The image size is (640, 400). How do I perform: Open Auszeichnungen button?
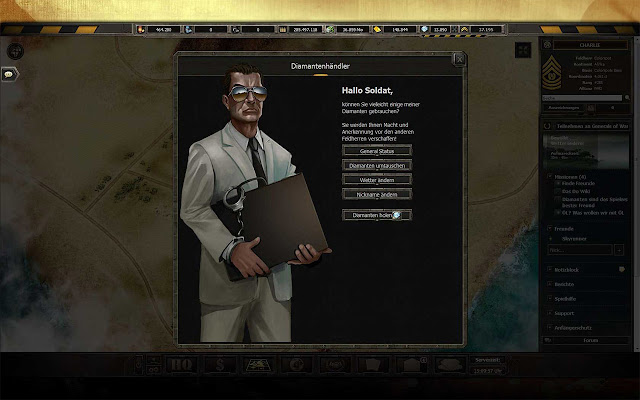coord(564,108)
